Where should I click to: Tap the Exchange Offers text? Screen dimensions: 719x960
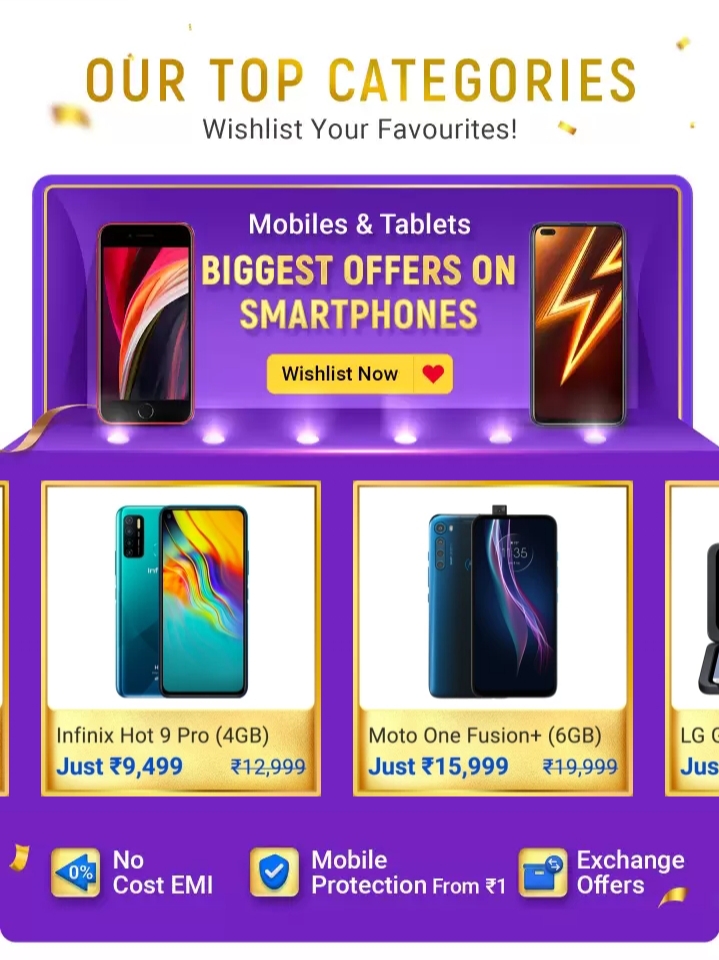[630, 872]
